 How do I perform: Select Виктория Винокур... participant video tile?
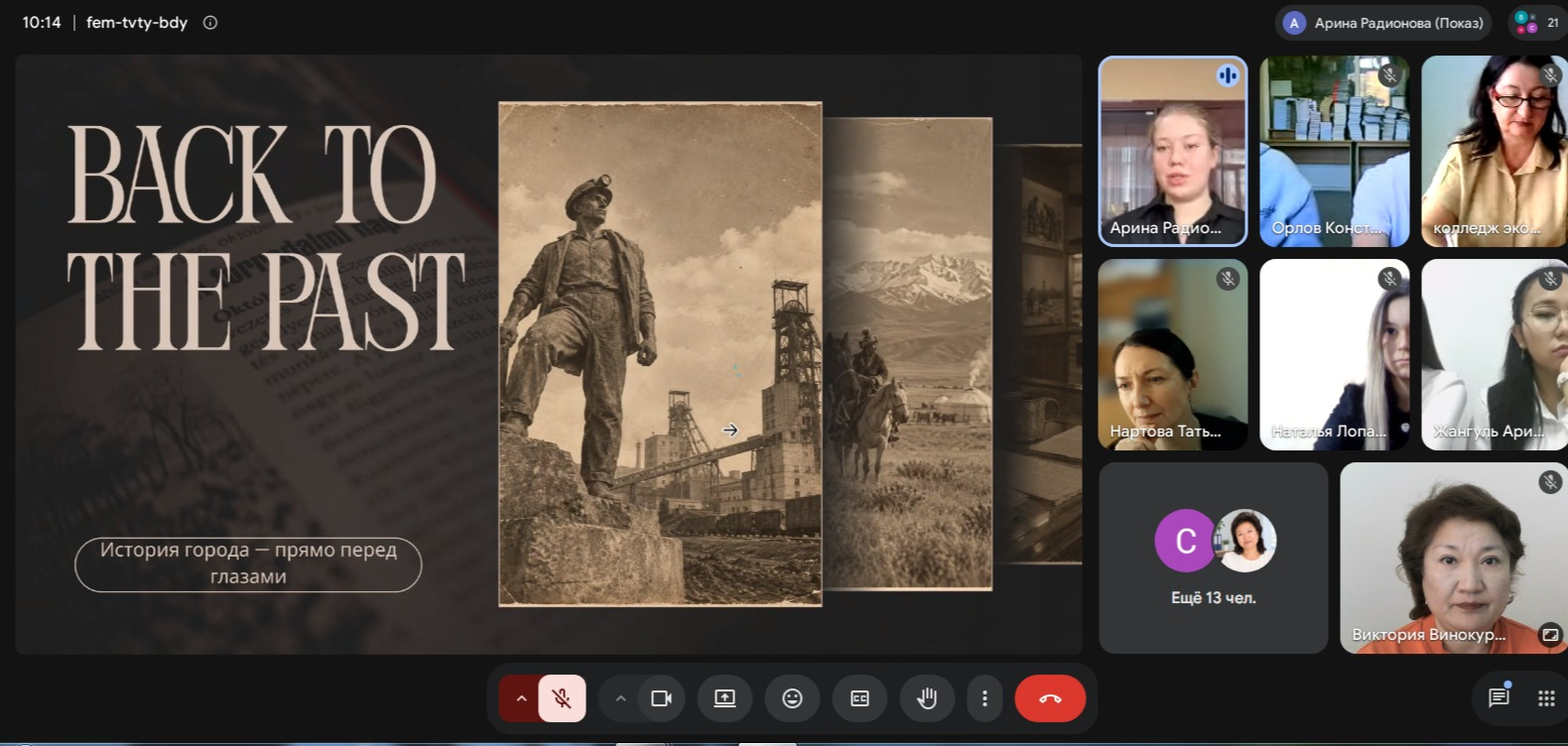(1454, 558)
